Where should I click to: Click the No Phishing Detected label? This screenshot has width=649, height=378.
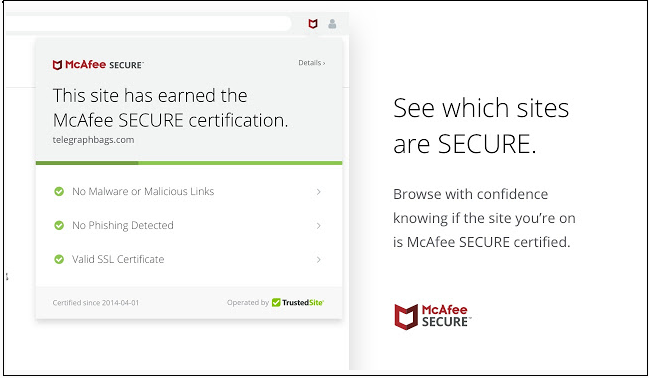(x=123, y=225)
